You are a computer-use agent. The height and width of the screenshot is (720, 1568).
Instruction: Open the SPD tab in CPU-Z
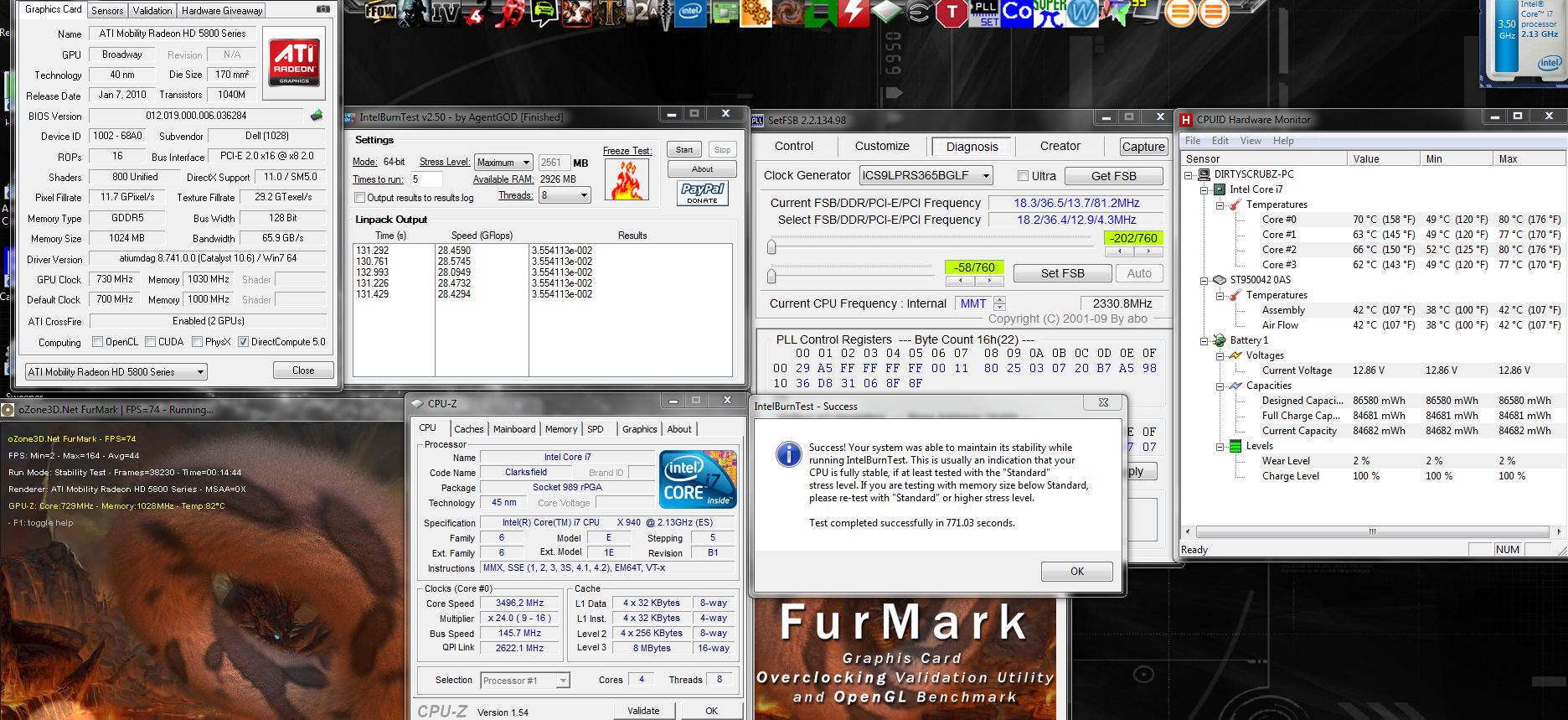point(596,429)
